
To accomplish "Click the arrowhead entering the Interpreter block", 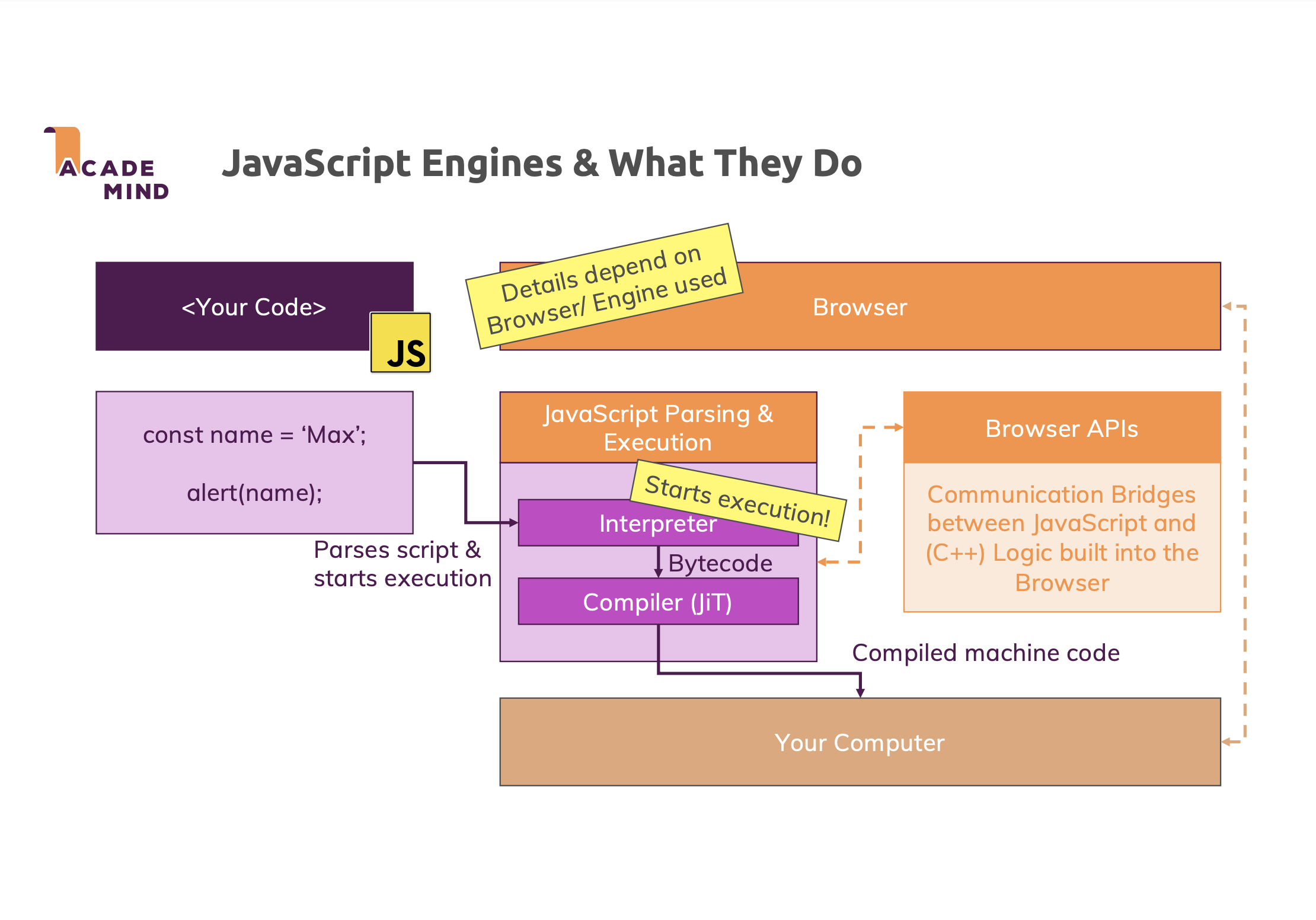I will click(513, 523).
